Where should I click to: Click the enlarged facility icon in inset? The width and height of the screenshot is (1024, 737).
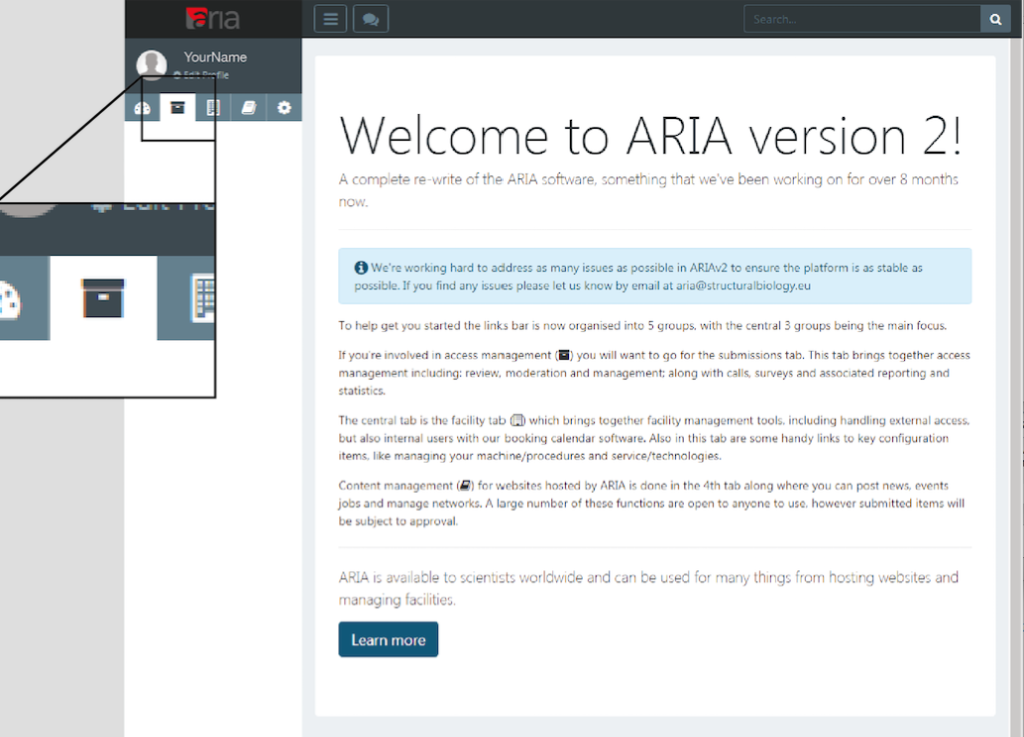202,298
